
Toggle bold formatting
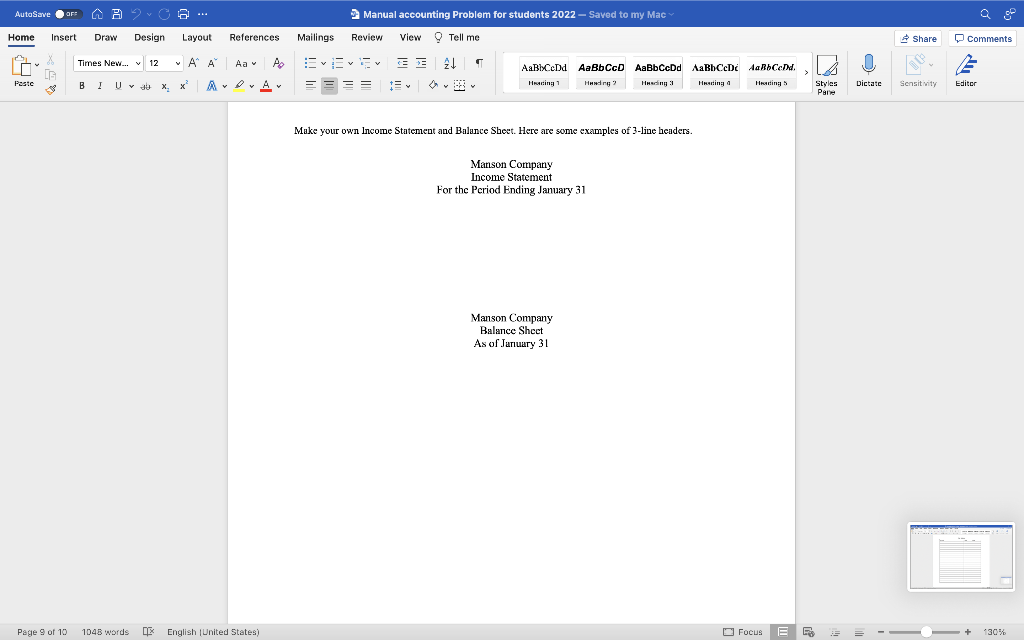coord(82,86)
